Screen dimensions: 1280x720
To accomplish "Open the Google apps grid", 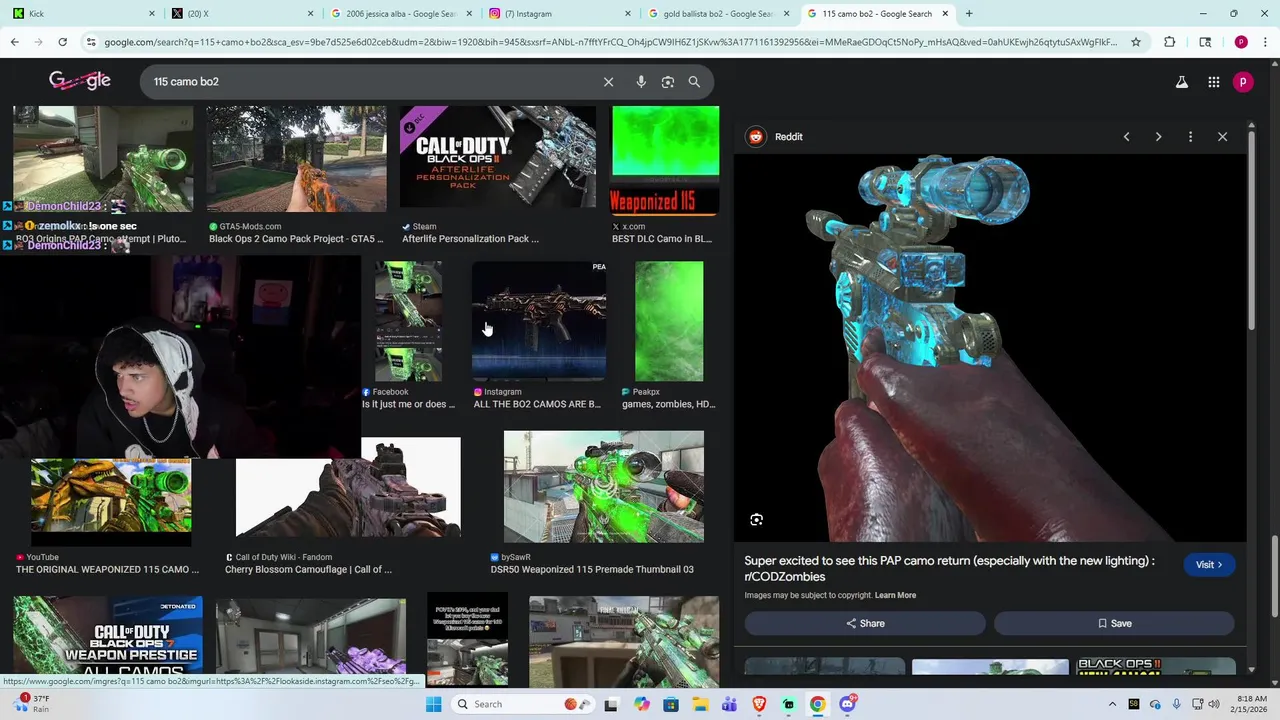I will pyautogui.click(x=1214, y=83).
